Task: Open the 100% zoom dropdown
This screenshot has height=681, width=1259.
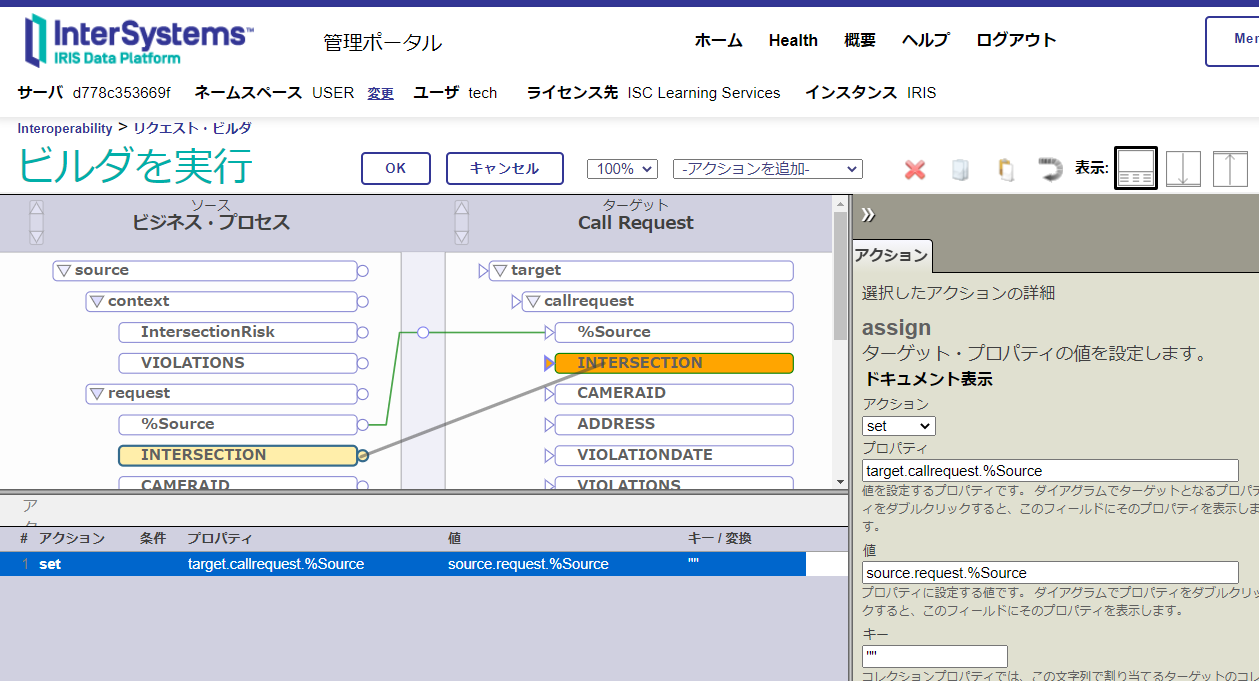Action: coord(621,169)
